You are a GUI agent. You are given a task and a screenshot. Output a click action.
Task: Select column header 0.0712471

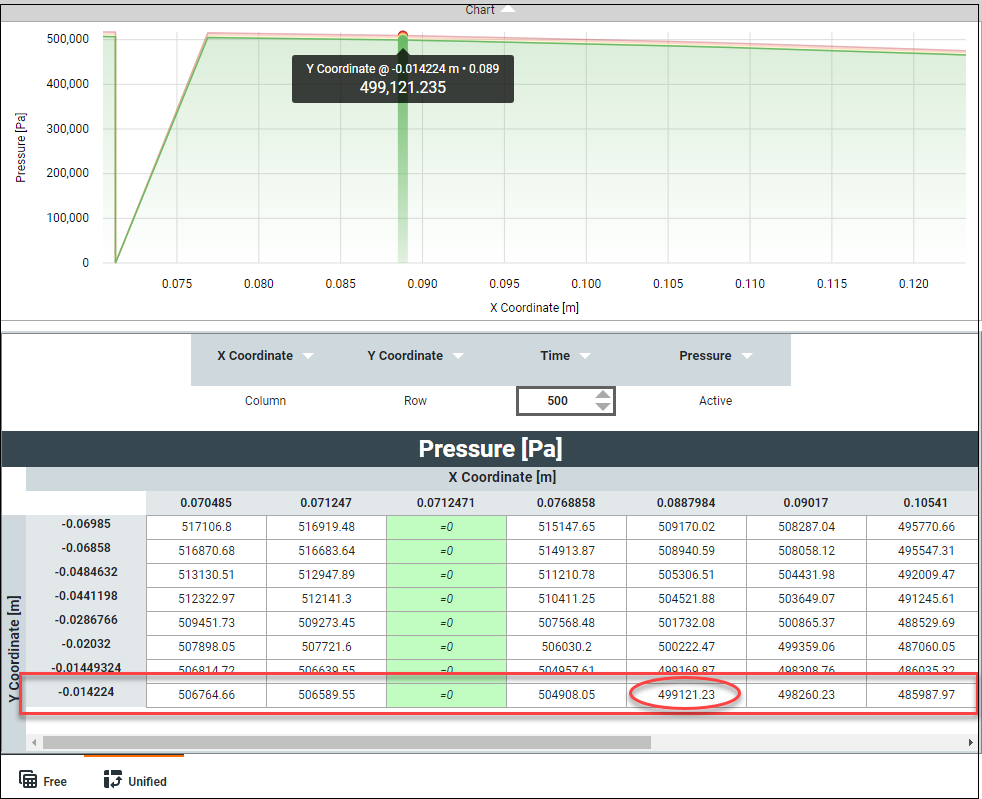click(446, 503)
